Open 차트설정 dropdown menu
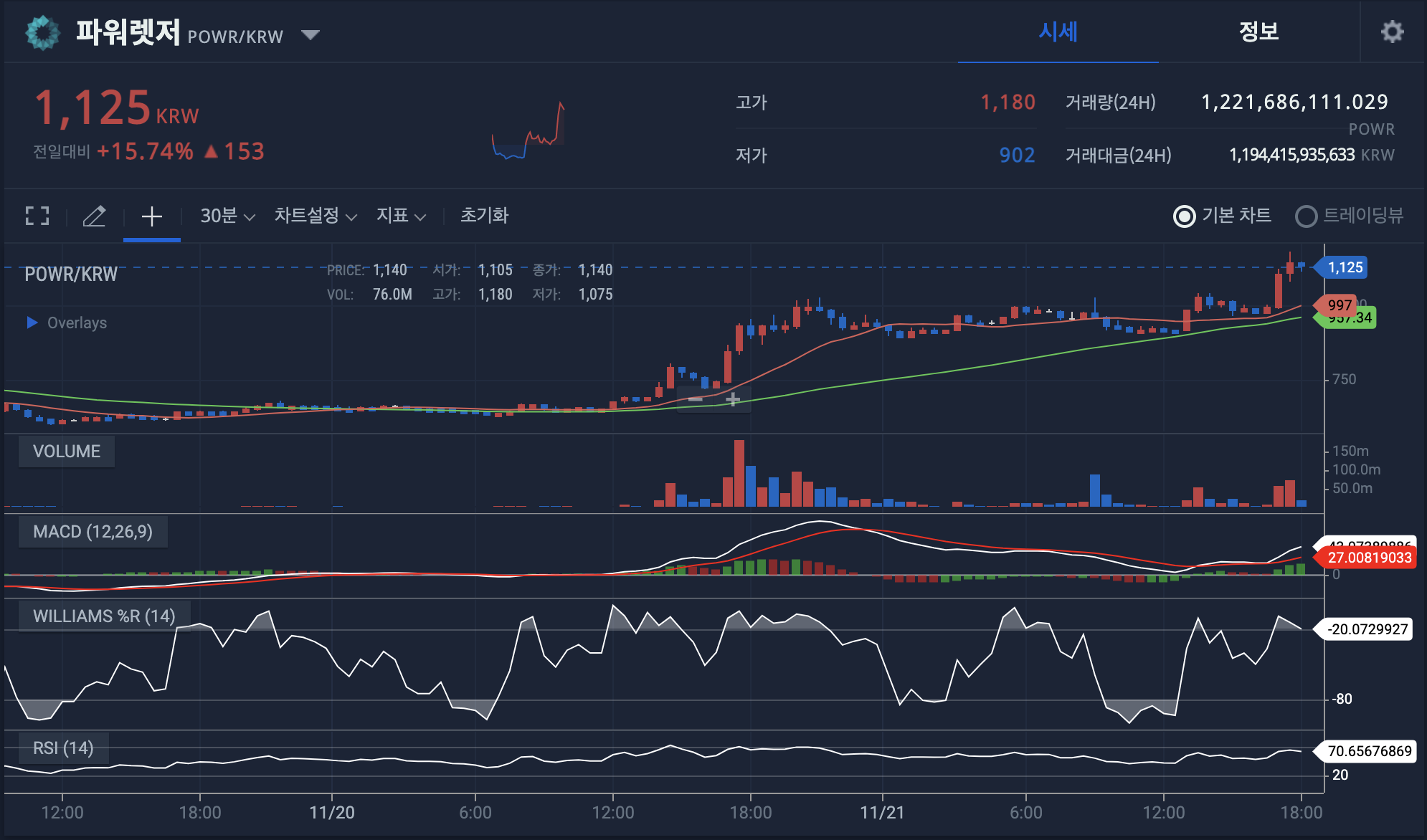The height and width of the screenshot is (840, 1427). coord(315,216)
